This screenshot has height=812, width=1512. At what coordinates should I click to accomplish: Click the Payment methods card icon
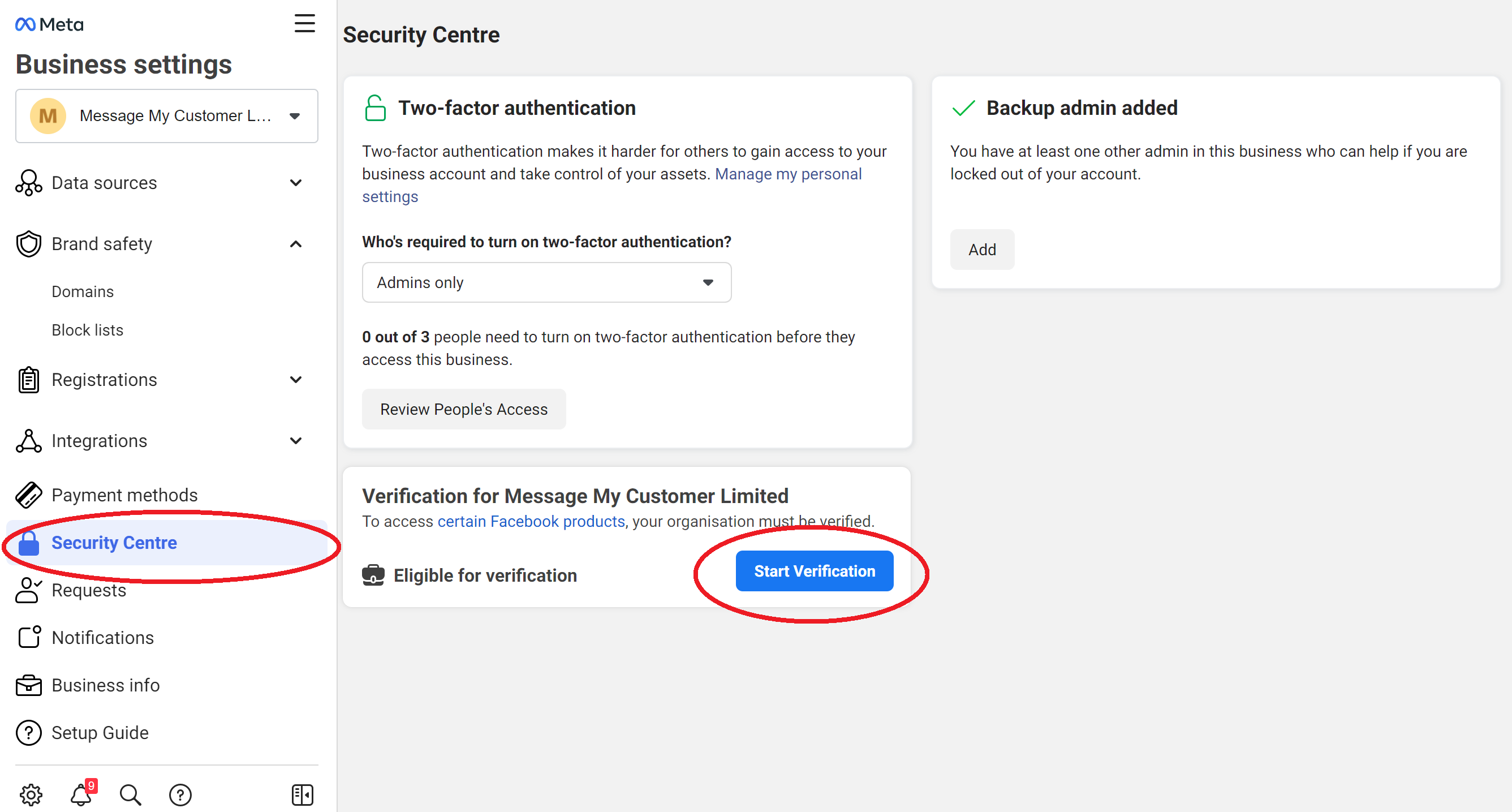pyautogui.click(x=28, y=495)
